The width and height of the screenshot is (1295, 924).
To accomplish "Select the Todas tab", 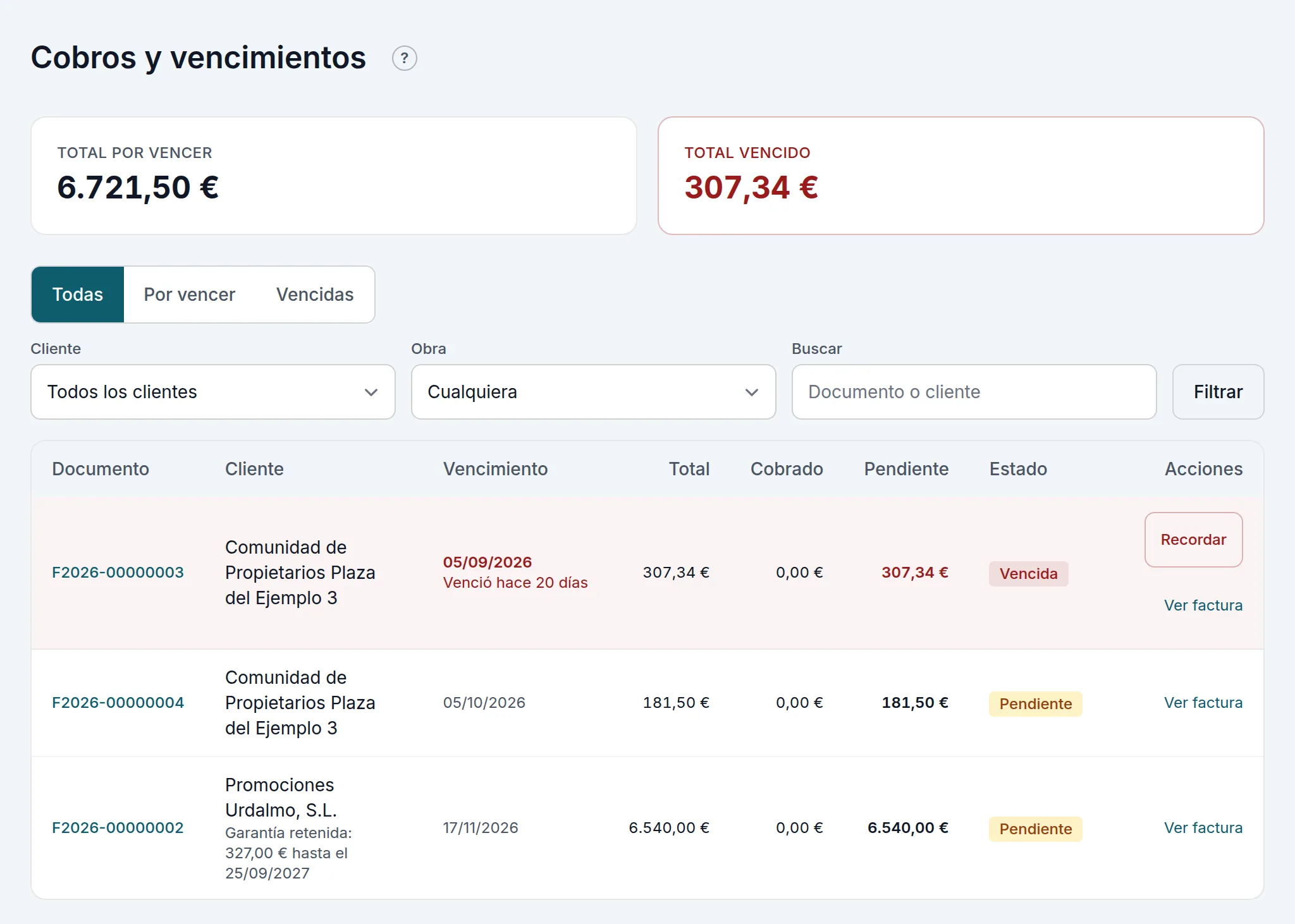I will point(78,295).
